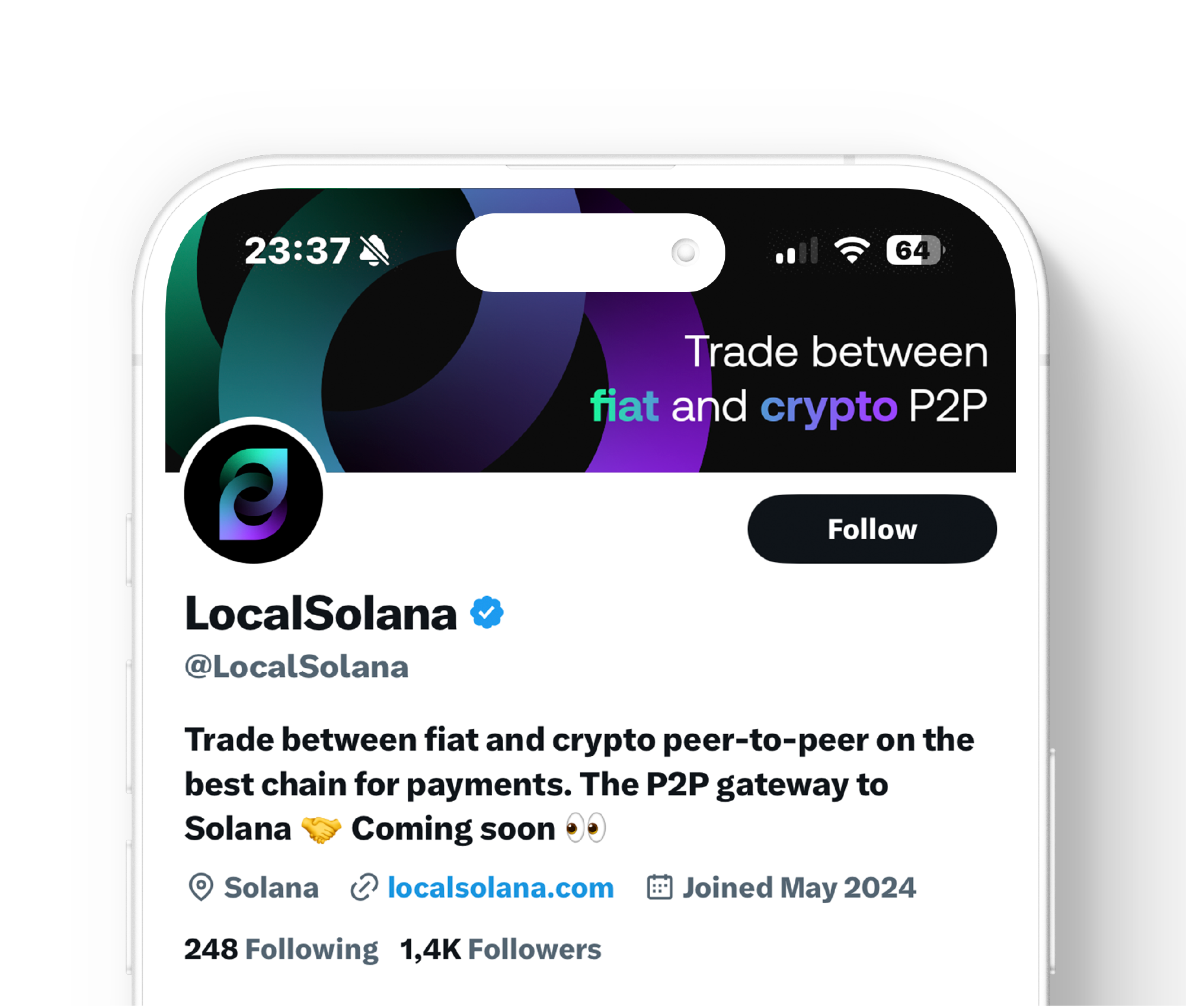The image size is (1186, 1008).
Task: Open the header banner image
Action: pyautogui.click(x=590, y=330)
